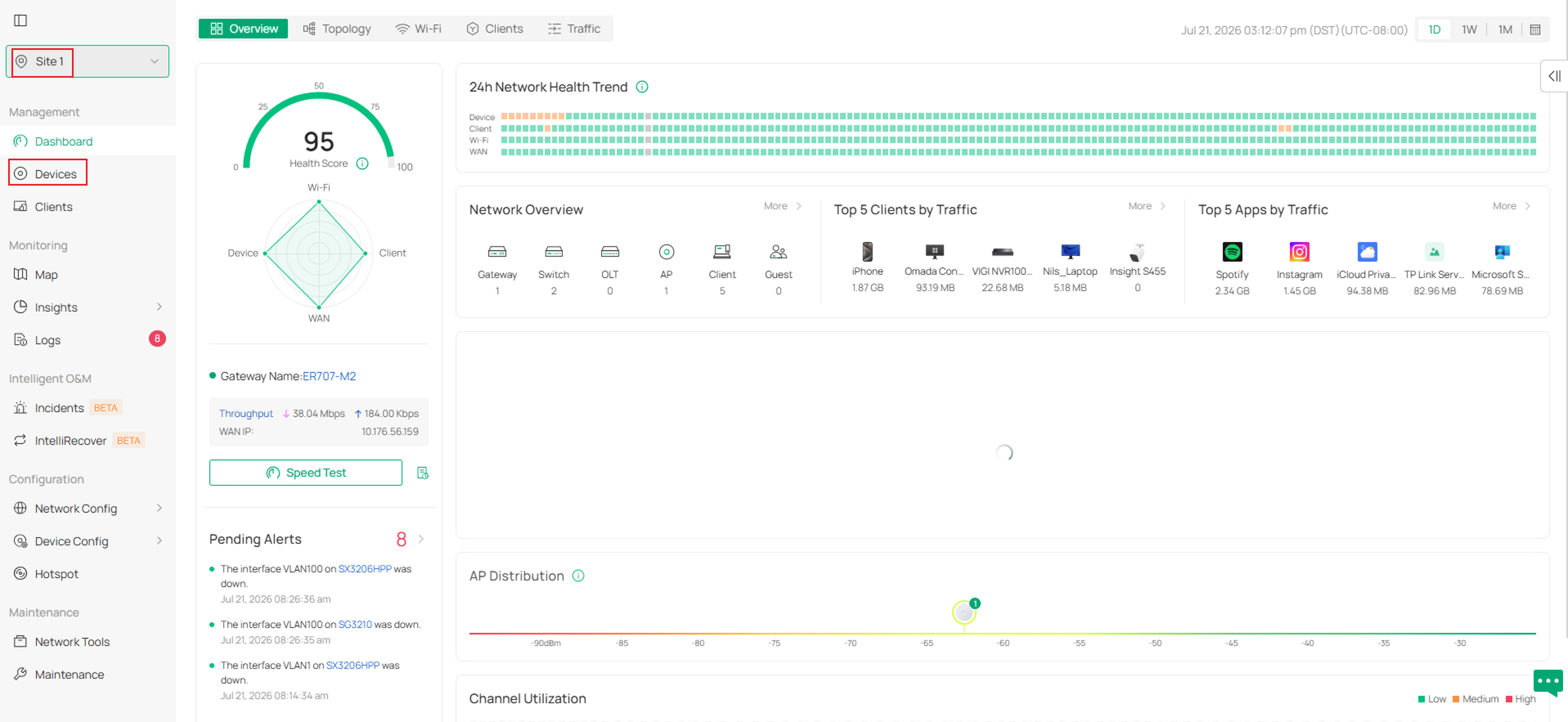Select the 1W time range
The height and width of the screenshot is (722, 1568).
(1470, 29)
